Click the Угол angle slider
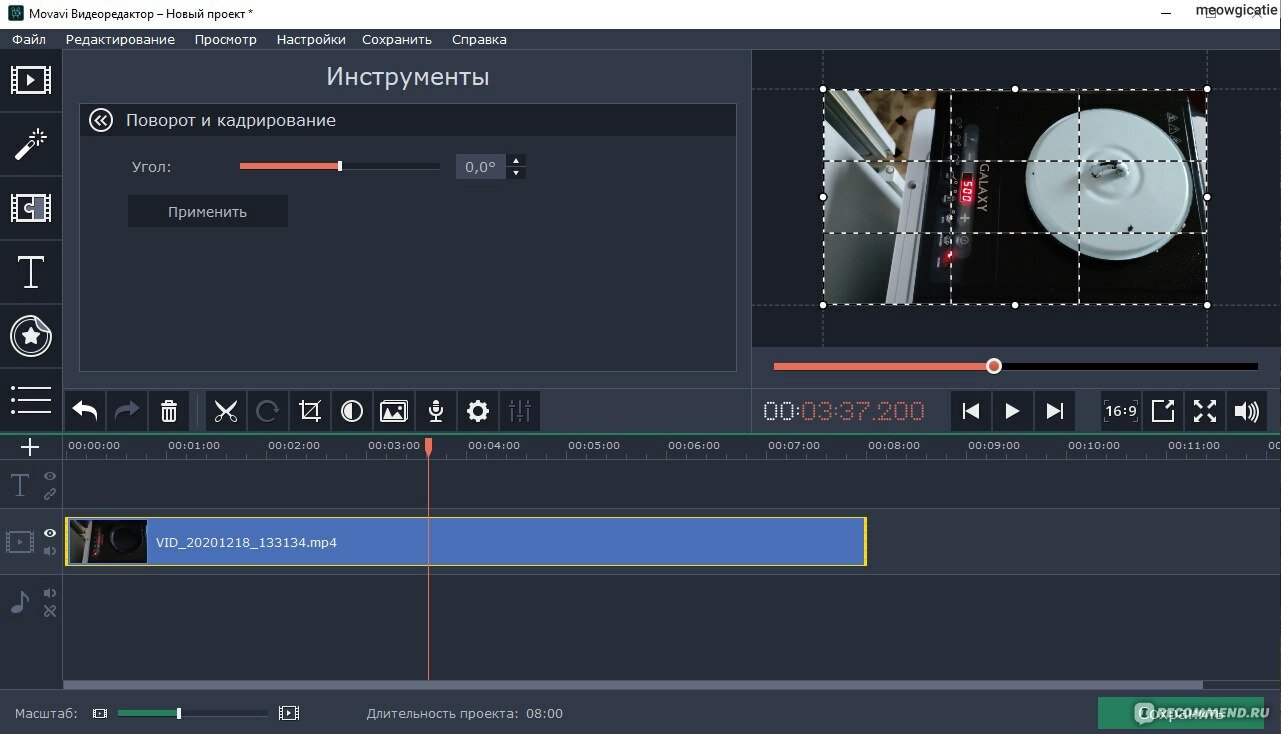Screen dimensions: 1281x734 point(340,166)
